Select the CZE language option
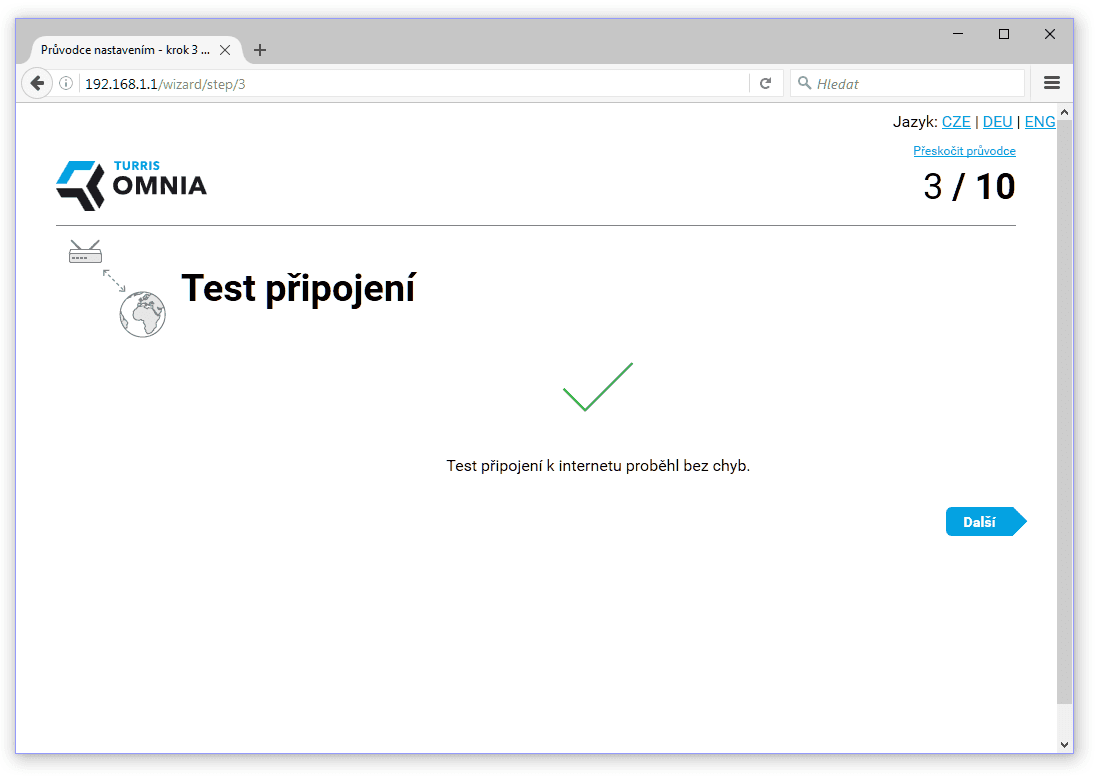Image resolution: width=1100 pixels, height=780 pixels. coord(955,121)
